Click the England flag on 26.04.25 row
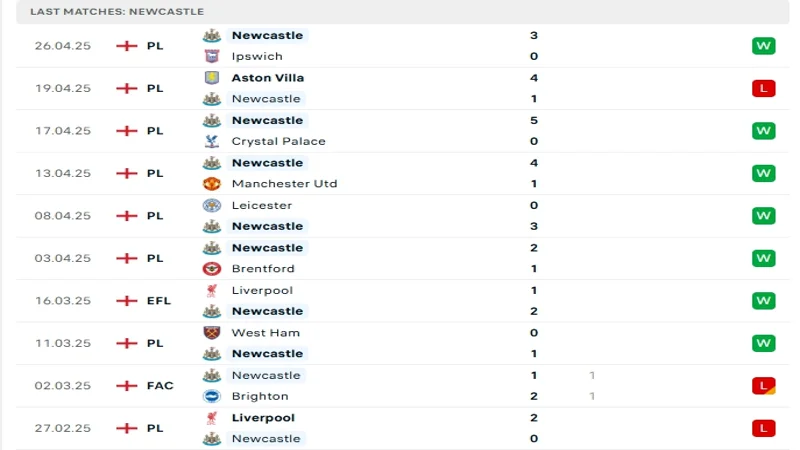 (127, 46)
